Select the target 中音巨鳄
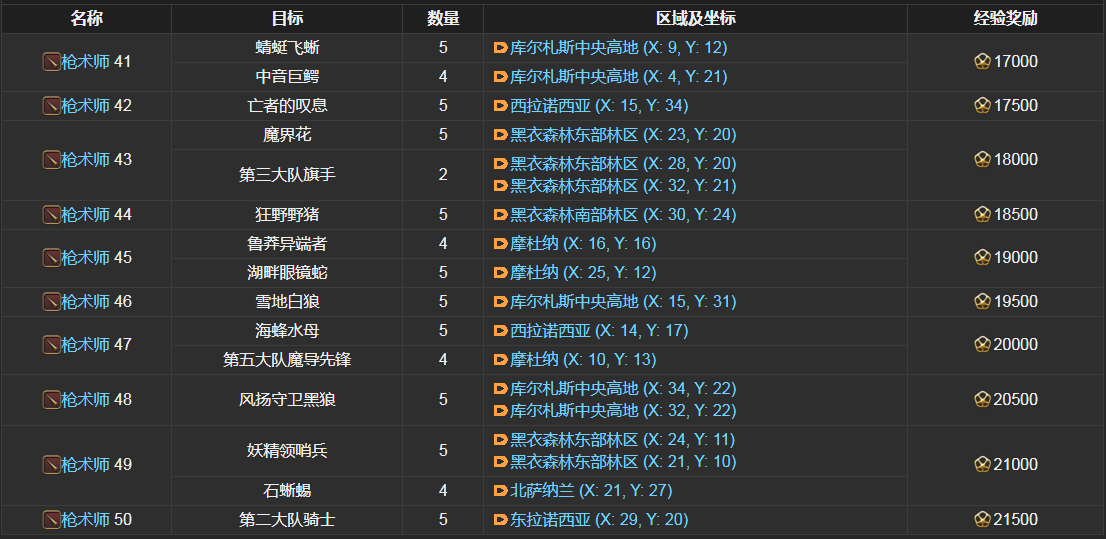The height and width of the screenshot is (539, 1106). click(287, 77)
